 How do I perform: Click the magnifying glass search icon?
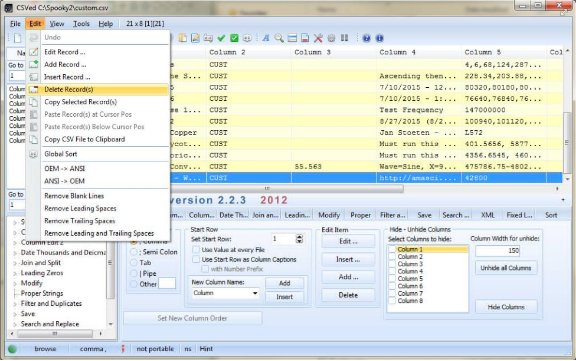click(279, 38)
